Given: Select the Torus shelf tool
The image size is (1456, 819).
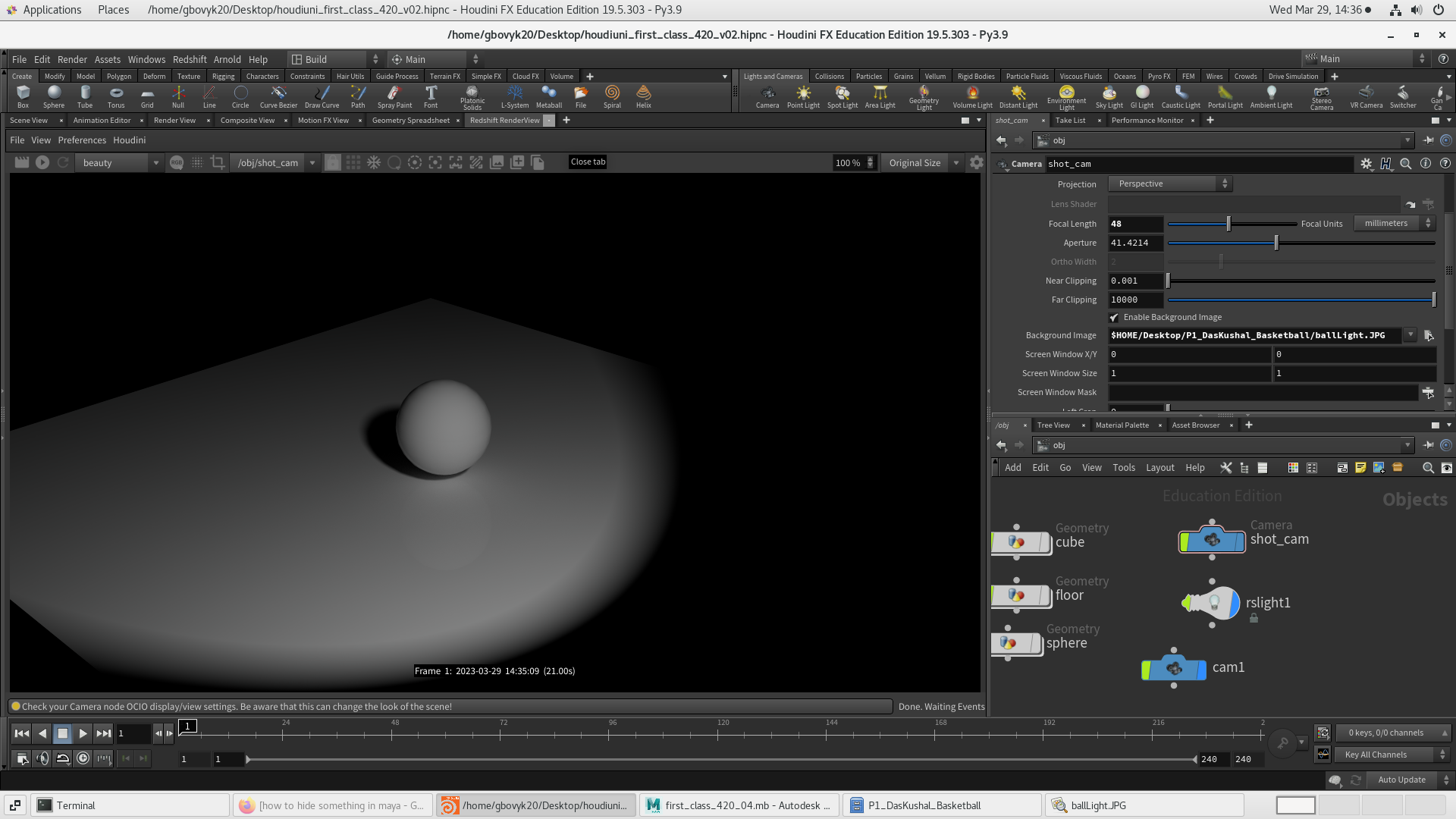Looking at the screenshot, I should coord(116,96).
